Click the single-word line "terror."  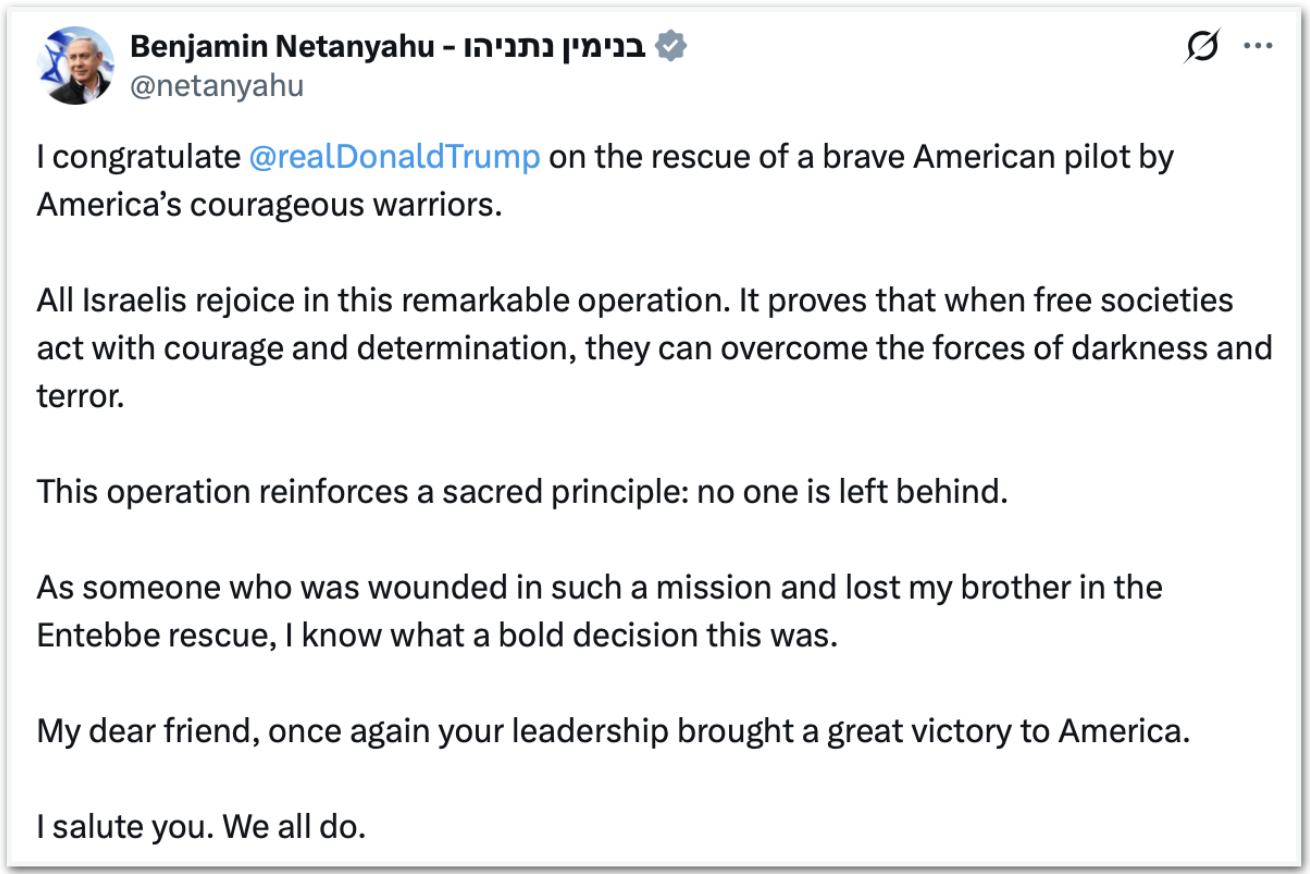[80, 396]
